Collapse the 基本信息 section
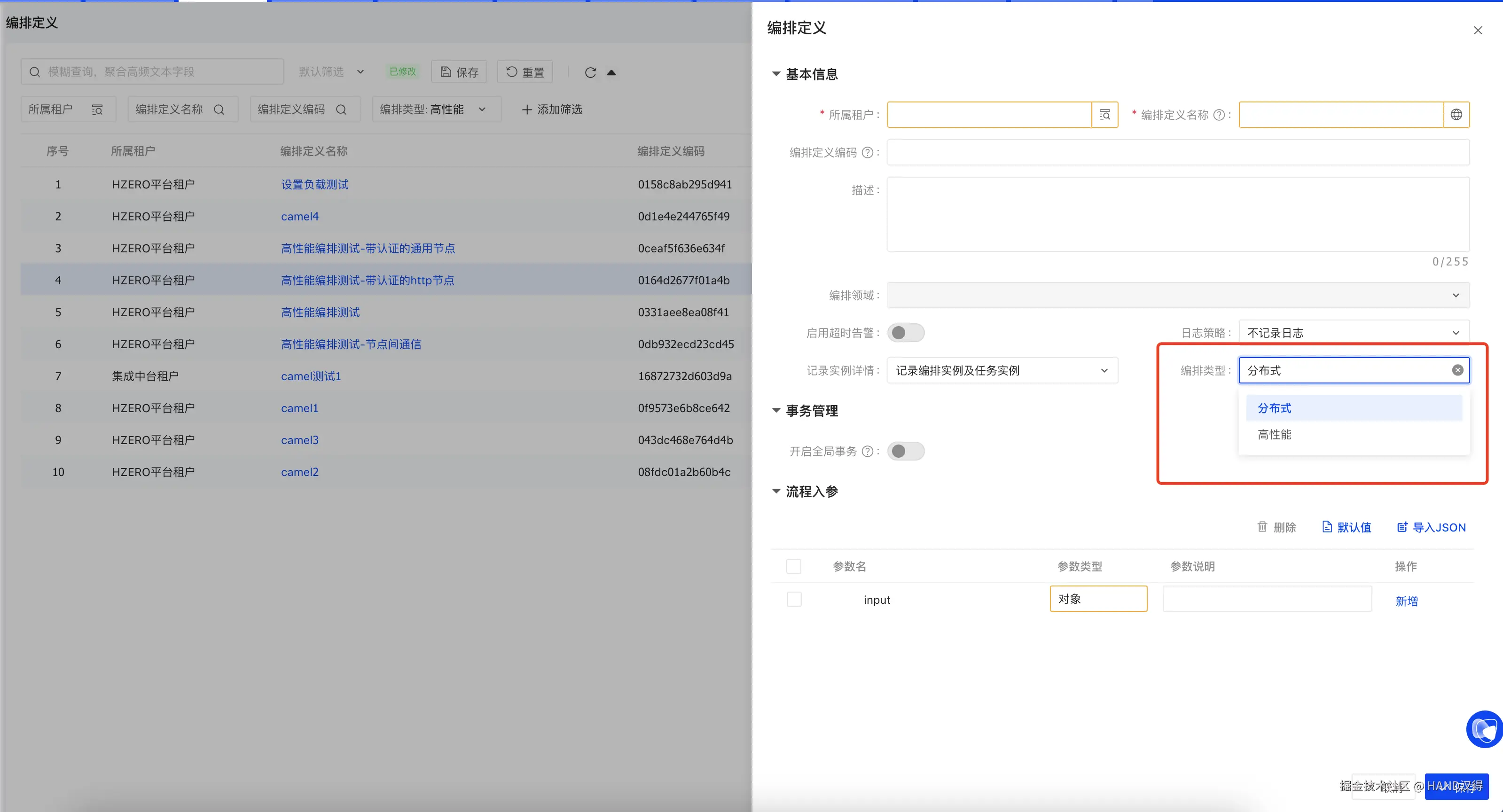Viewport: 1503px width, 812px height. click(x=776, y=74)
